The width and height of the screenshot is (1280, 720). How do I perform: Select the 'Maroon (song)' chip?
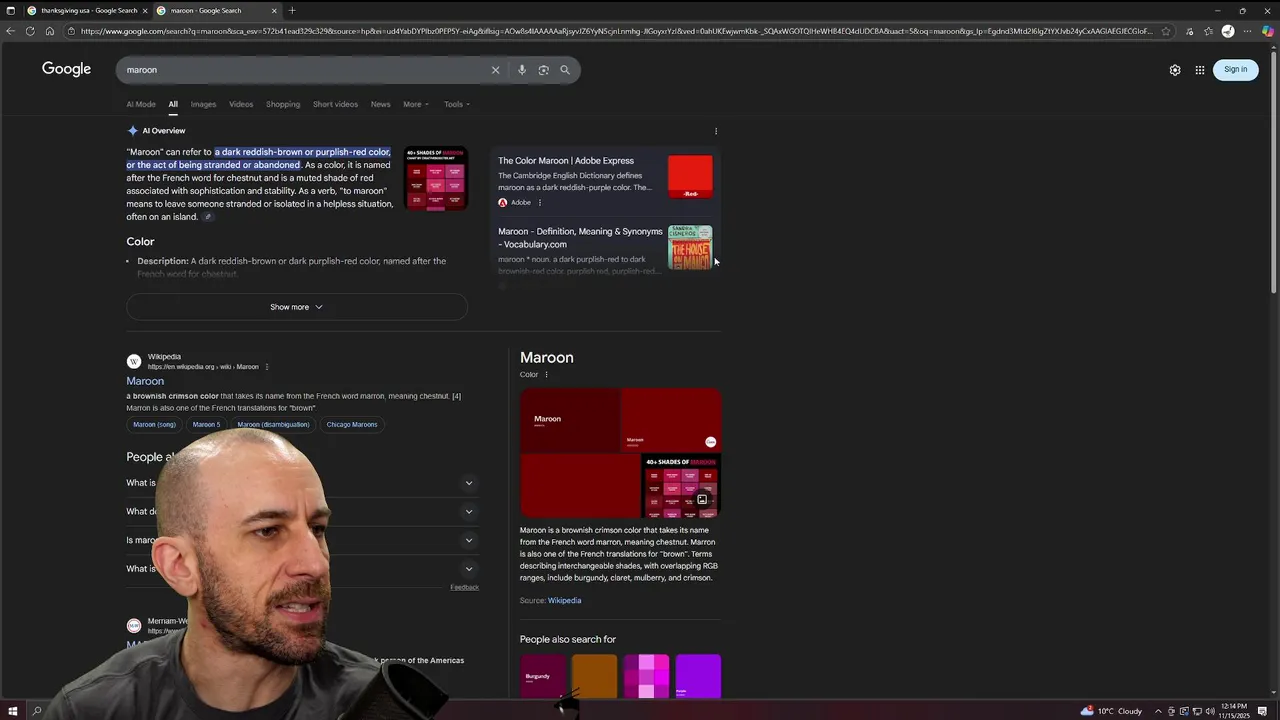pos(154,424)
